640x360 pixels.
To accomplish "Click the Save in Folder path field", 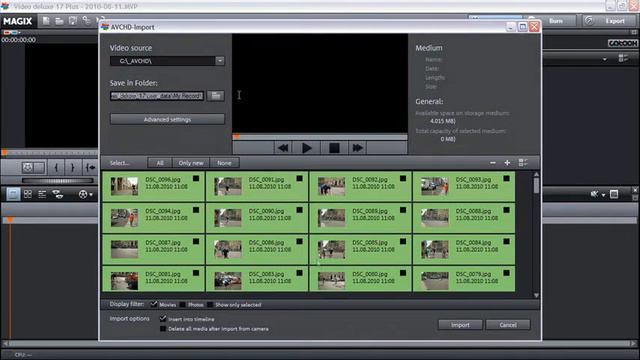I will click(x=157, y=96).
